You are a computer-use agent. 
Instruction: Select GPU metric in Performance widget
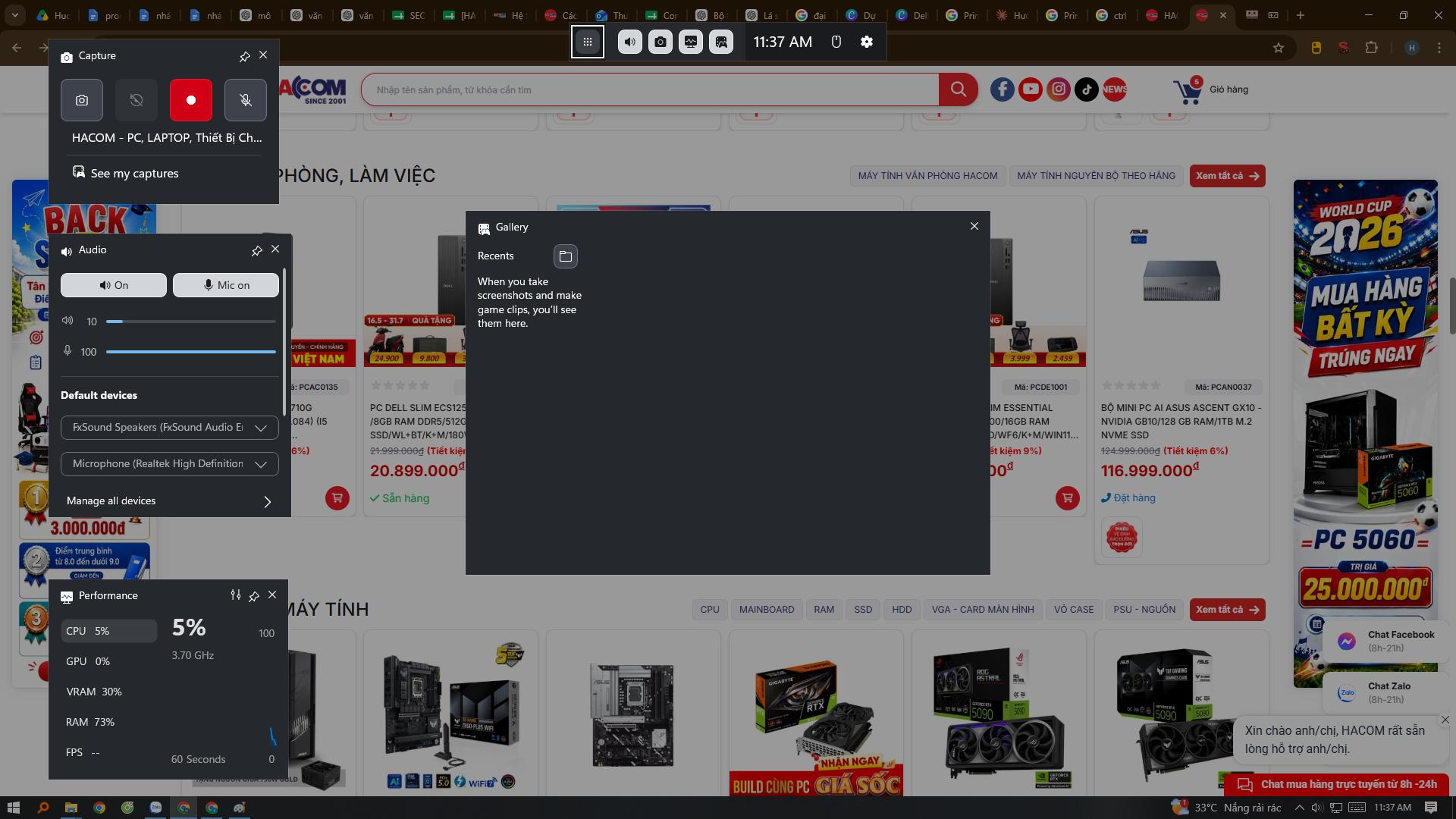(108, 661)
